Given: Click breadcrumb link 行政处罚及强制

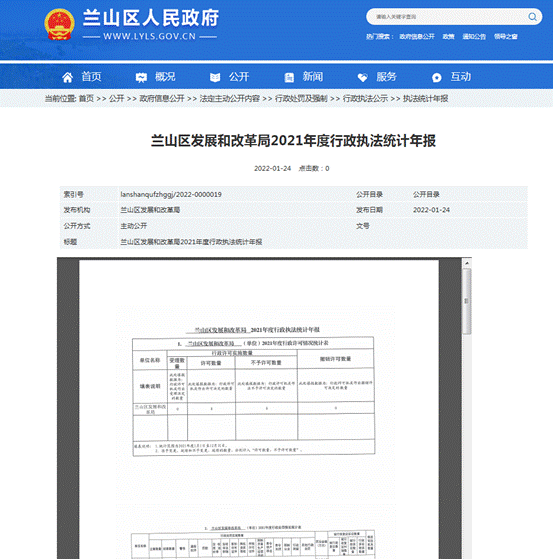Looking at the screenshot, I should point(301,98).
